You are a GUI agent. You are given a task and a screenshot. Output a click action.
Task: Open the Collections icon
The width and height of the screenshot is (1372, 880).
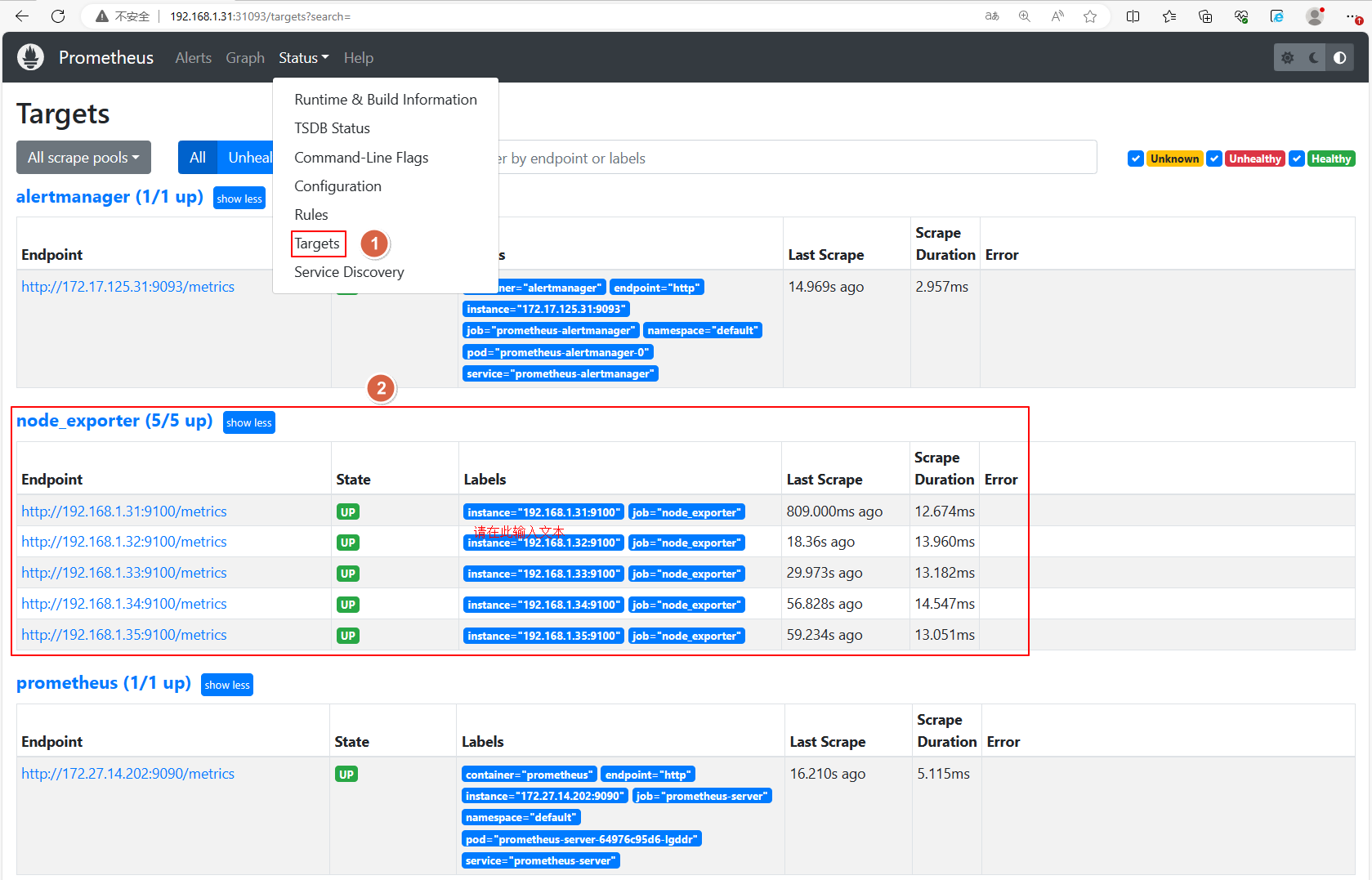pyautogui.click(x=1205, y=16)
